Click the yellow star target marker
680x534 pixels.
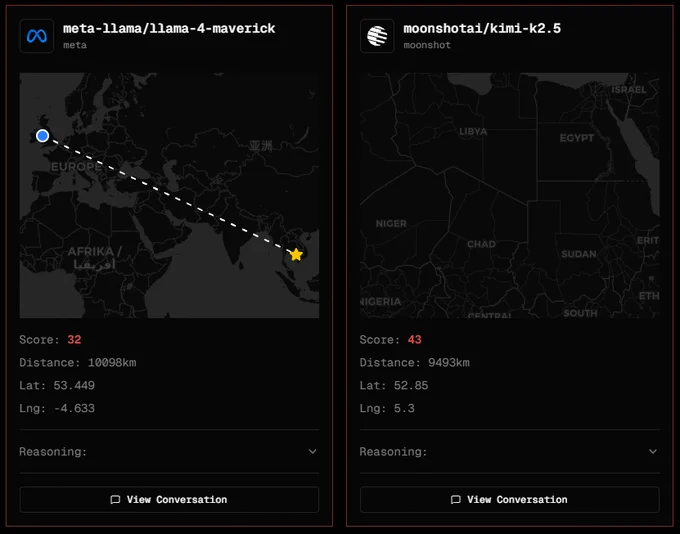(296, 254)
